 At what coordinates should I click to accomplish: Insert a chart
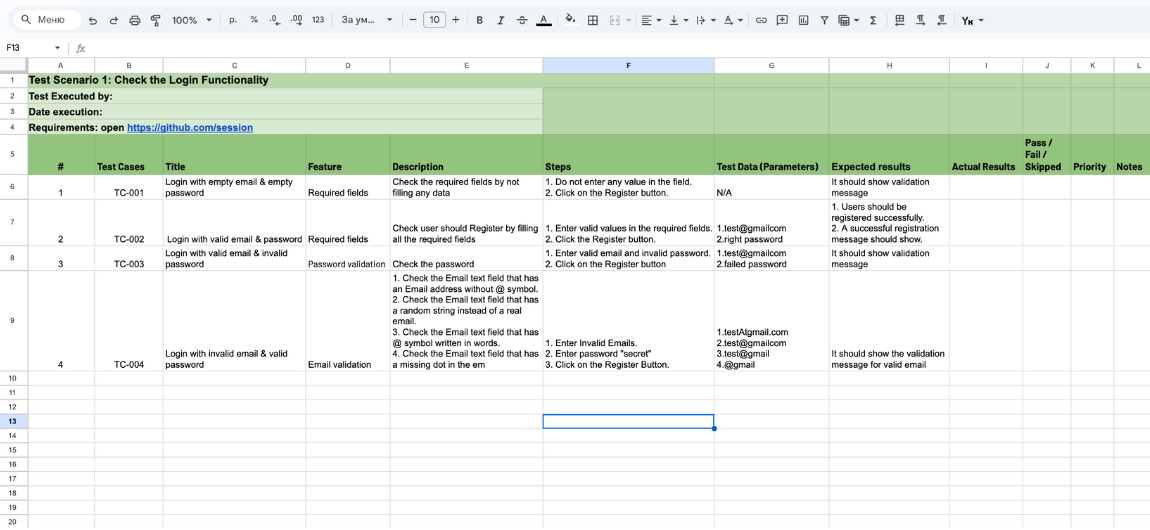tap(803, 21)
